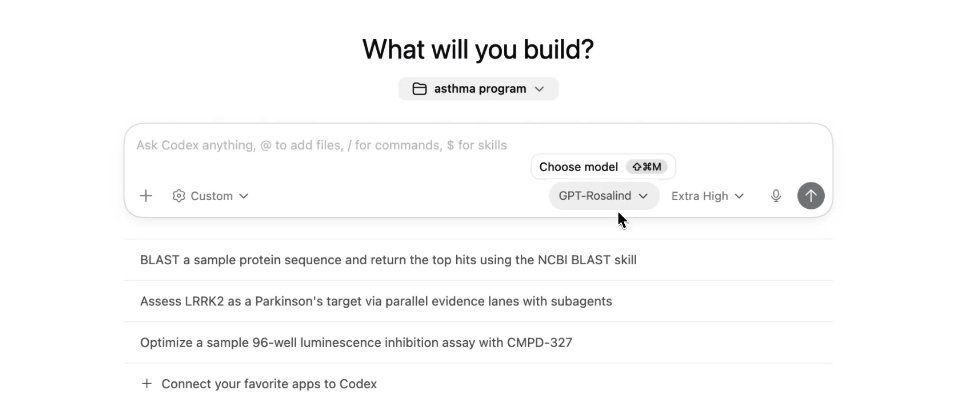The height and width of the screenshot is (420, 960).
Task: Select the Assess LRRK2 Parkinson's target suggestion
Action: [376, 301]
